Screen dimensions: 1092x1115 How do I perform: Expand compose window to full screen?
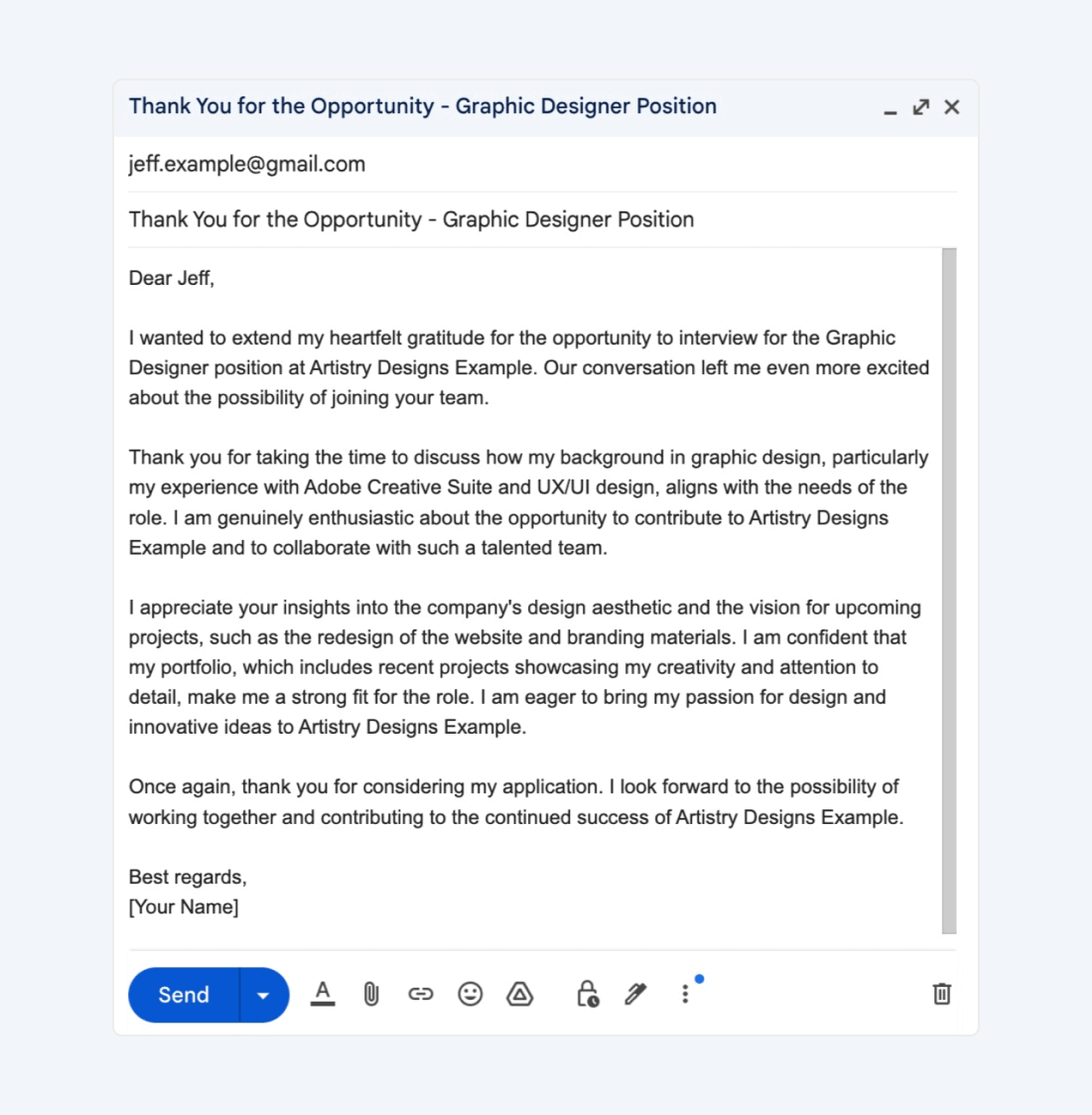921,107
